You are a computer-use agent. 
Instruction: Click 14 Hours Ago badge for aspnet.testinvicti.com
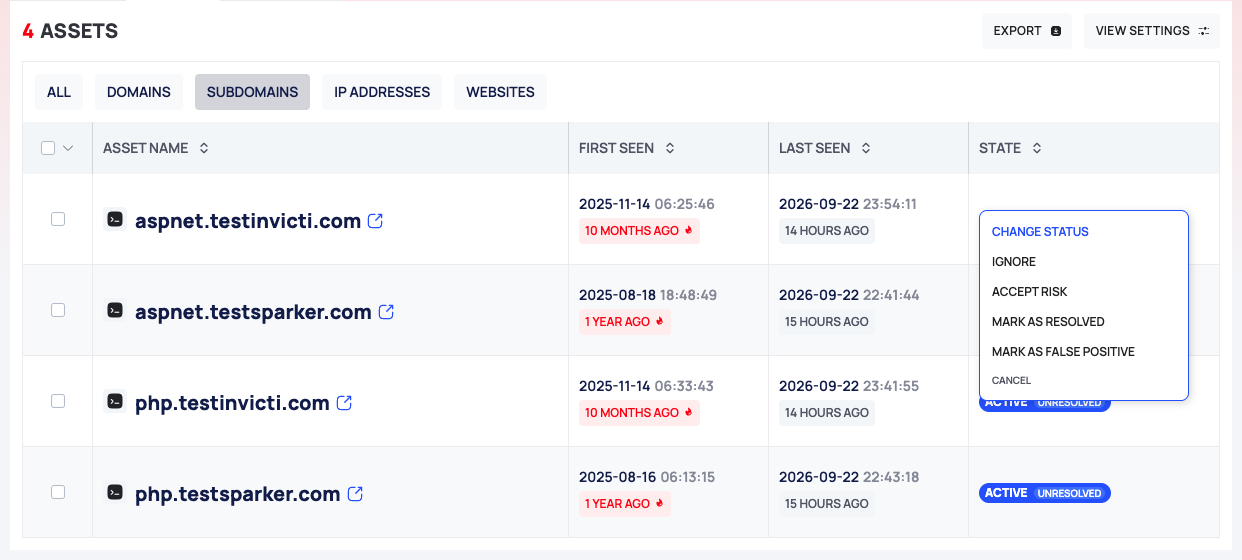(x=827, y=231)
